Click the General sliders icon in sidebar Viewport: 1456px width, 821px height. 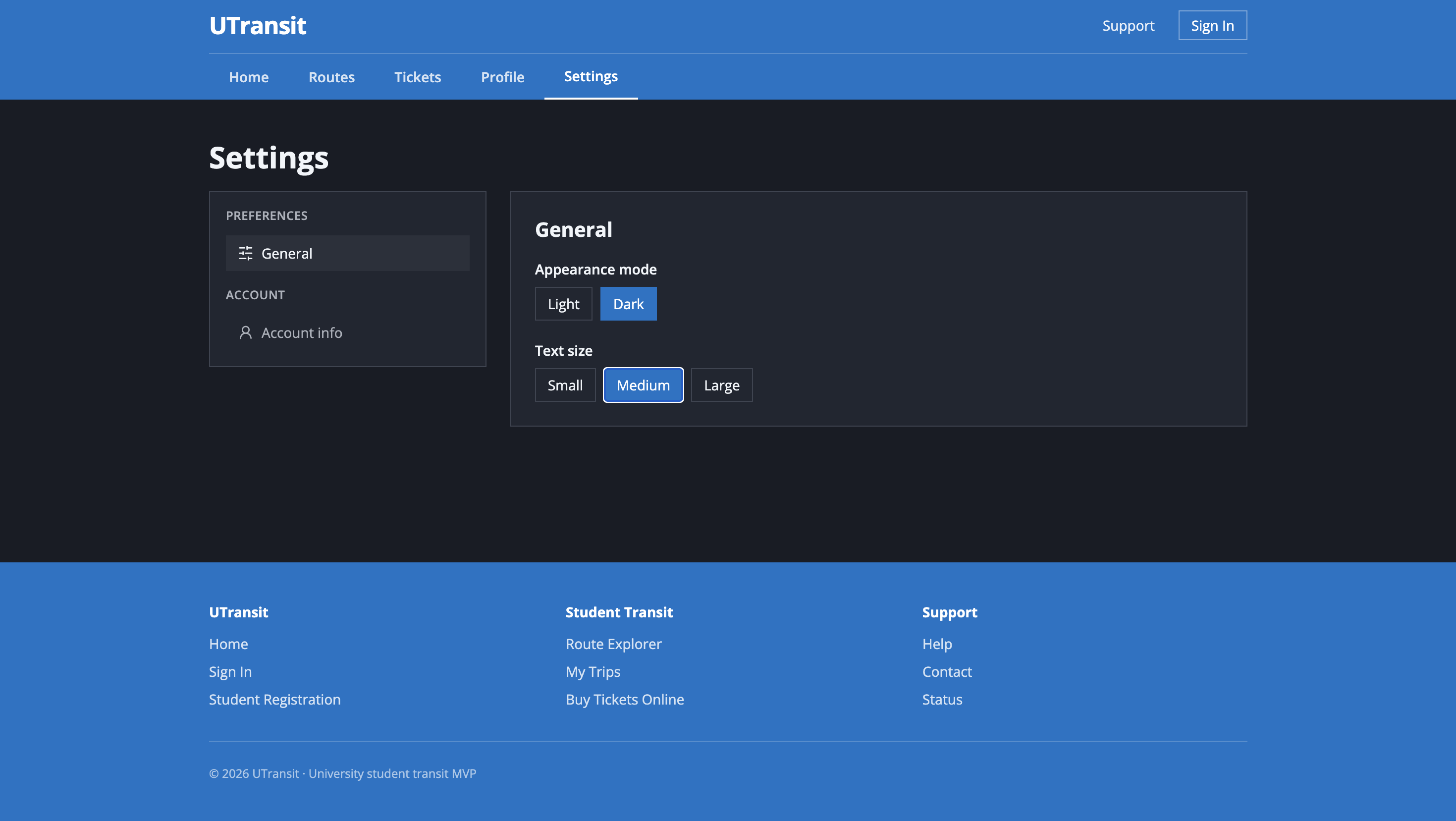[245, 253]
